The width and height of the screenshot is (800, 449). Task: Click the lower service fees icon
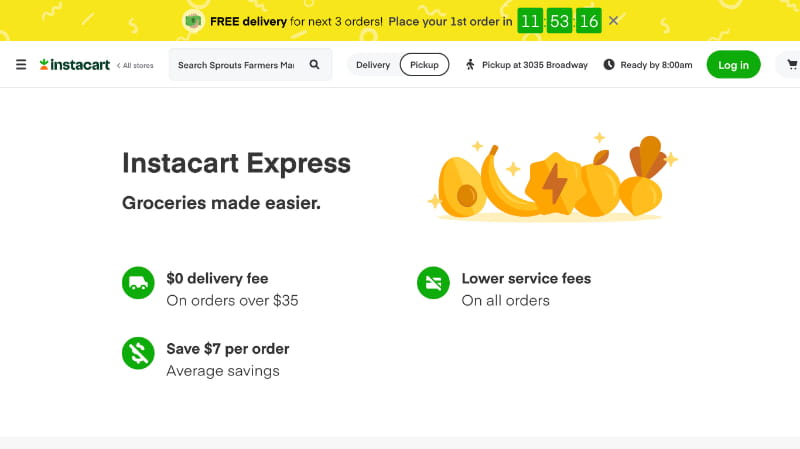[x=433, y=283]
